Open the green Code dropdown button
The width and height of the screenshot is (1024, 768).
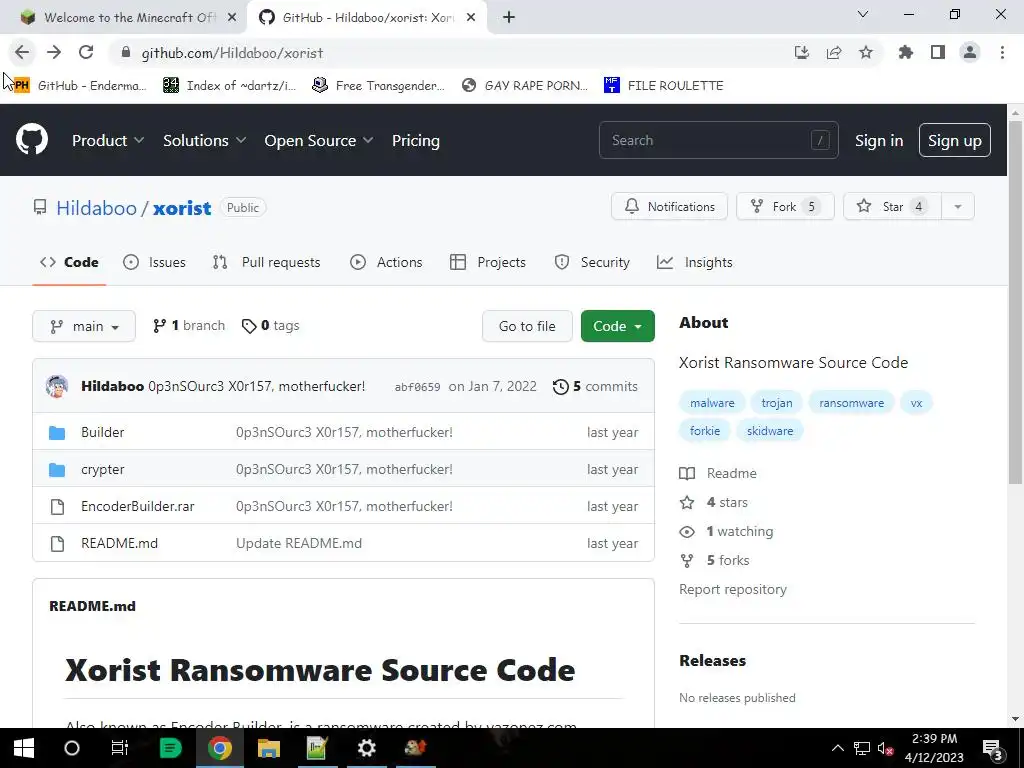tap(617, 326)
